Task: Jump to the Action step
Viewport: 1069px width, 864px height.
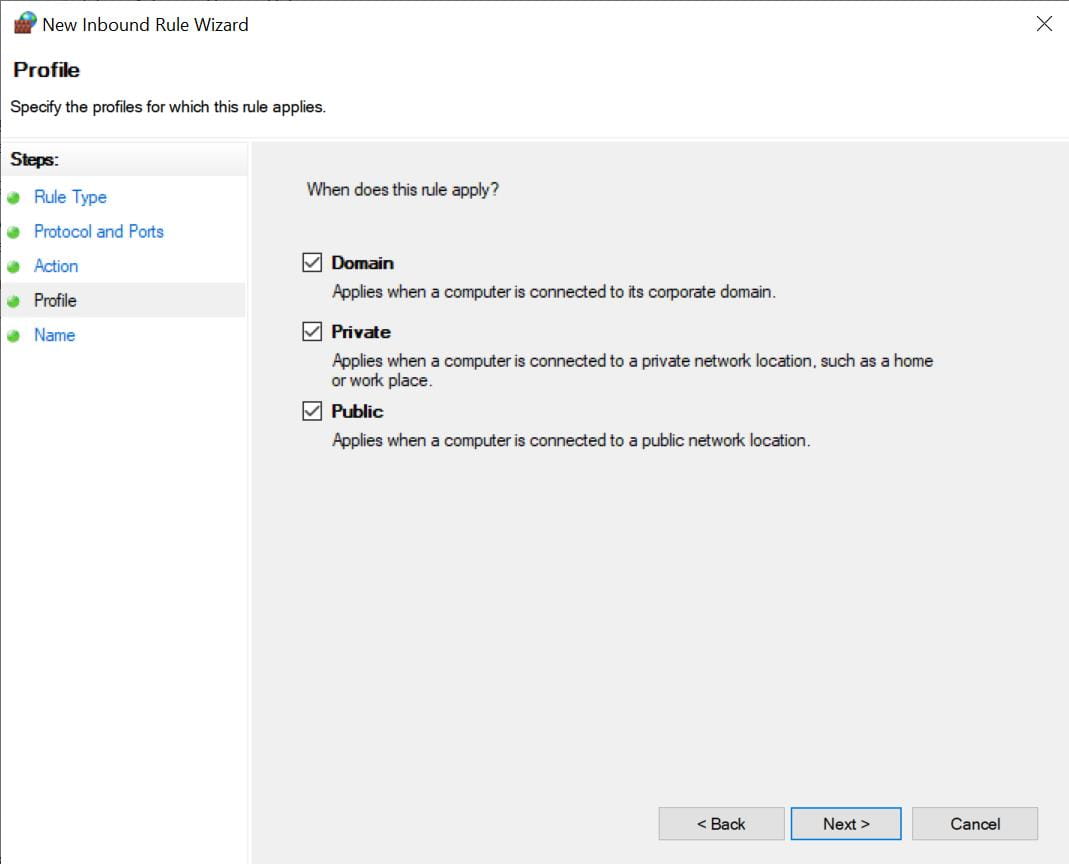Action: [56, 266]
